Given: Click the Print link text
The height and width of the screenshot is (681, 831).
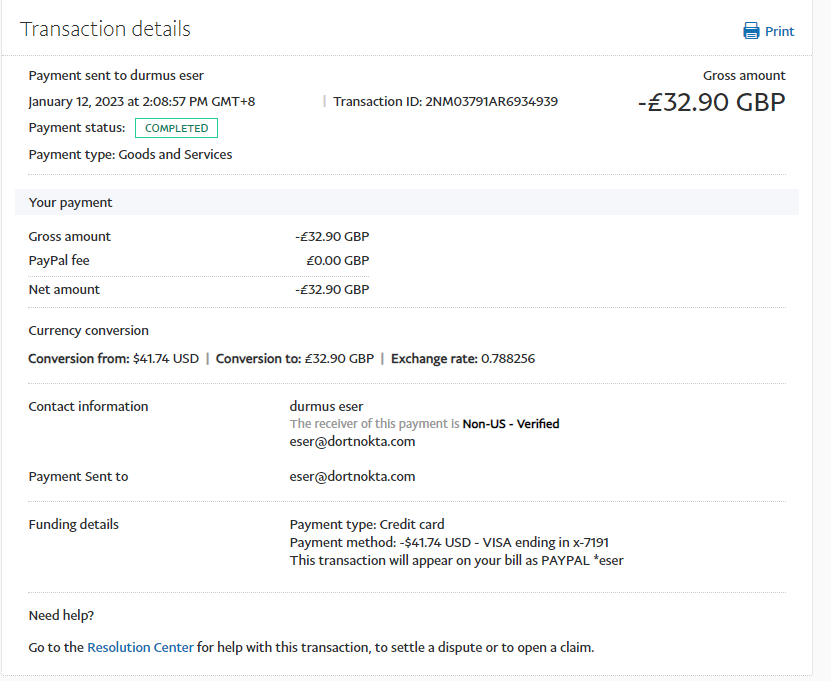Looking at the screenshot, I should (779, 31).
